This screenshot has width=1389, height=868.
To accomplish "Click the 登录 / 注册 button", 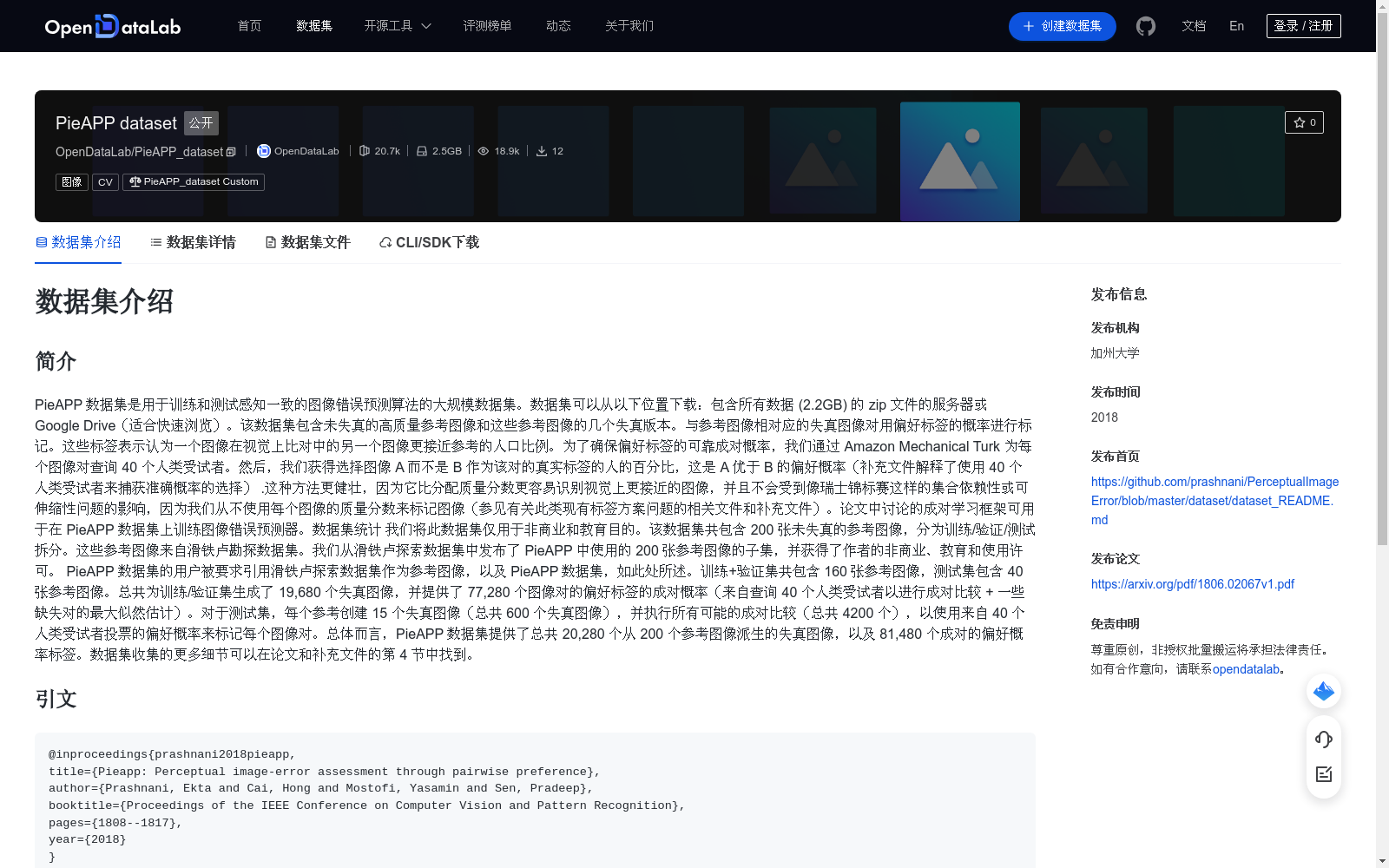I will click(1303, 26).
